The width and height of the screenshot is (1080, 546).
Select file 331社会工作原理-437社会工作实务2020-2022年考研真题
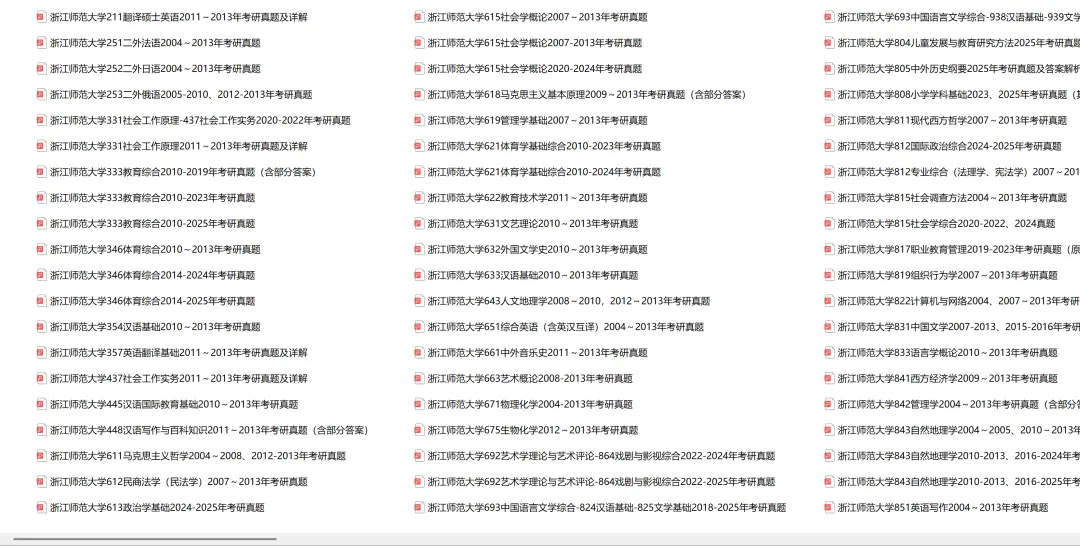(x=194, y=120)
